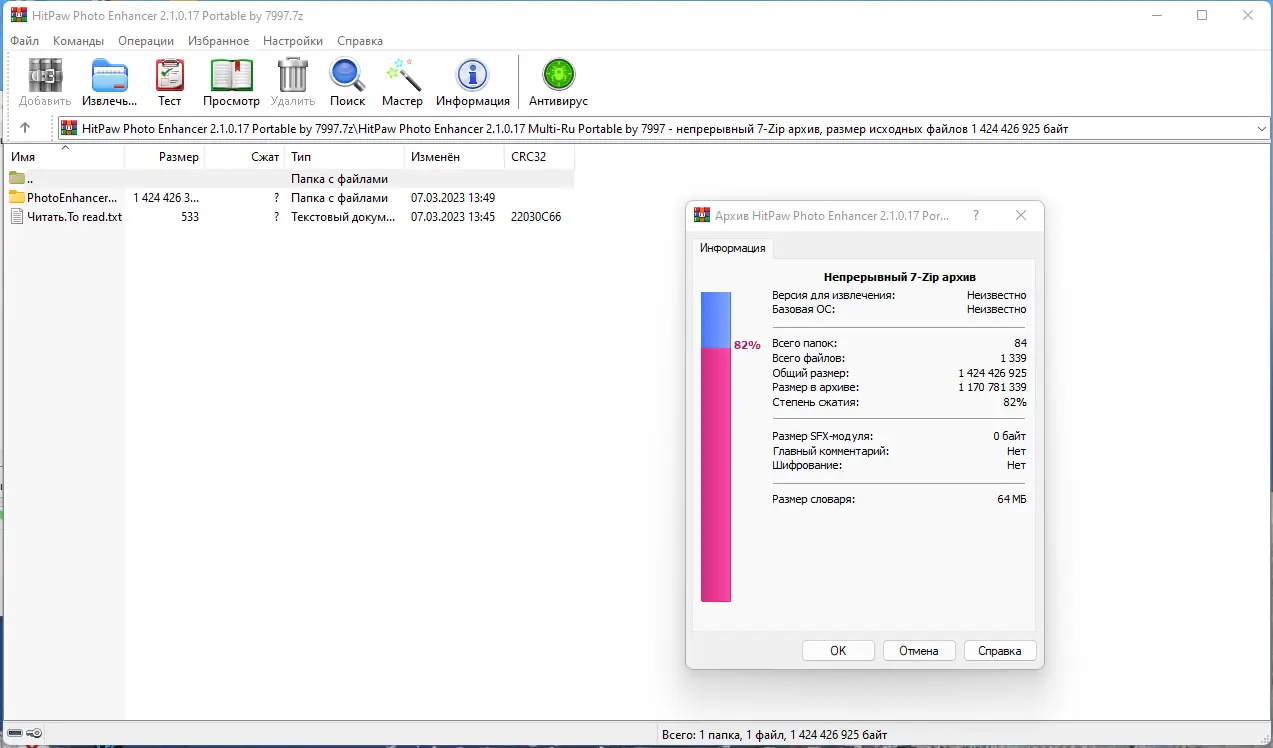Expand the archive path dropdown arrow
Image resolution: width=1273 pixels, height=748 pixels.
tap(1260, 128)
